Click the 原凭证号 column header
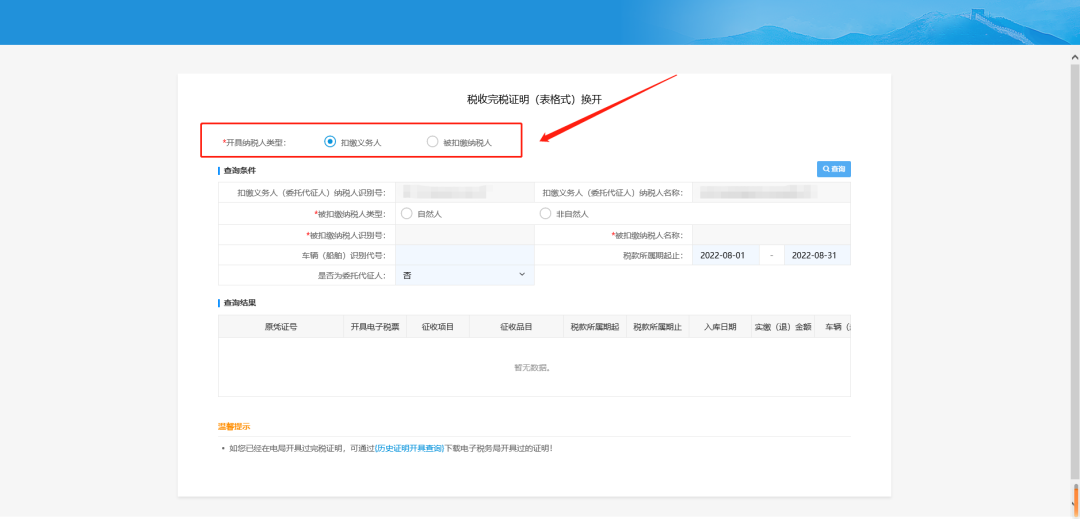The image size is (1080, 519). [x=281, y=327]
